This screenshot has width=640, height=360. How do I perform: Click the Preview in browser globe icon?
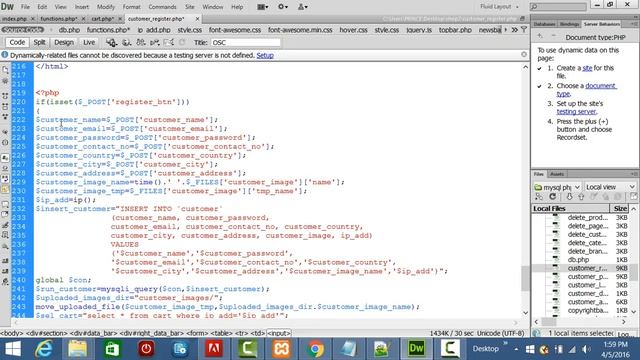click(126, 42)
